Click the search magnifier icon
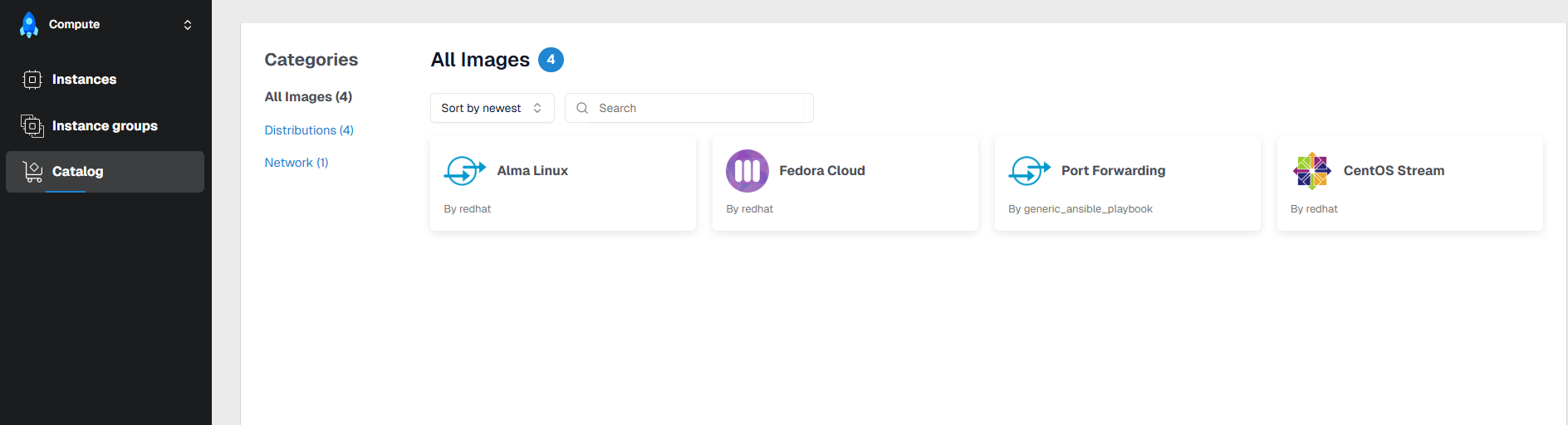 [582, 108]
